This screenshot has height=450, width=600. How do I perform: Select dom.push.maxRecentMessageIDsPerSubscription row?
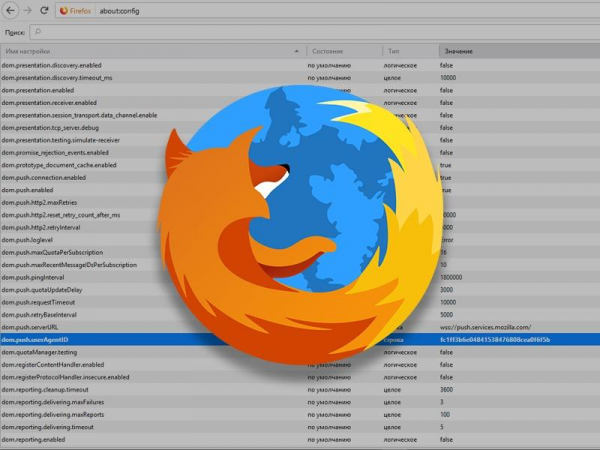pyautogui.click(x=300, y=265)
